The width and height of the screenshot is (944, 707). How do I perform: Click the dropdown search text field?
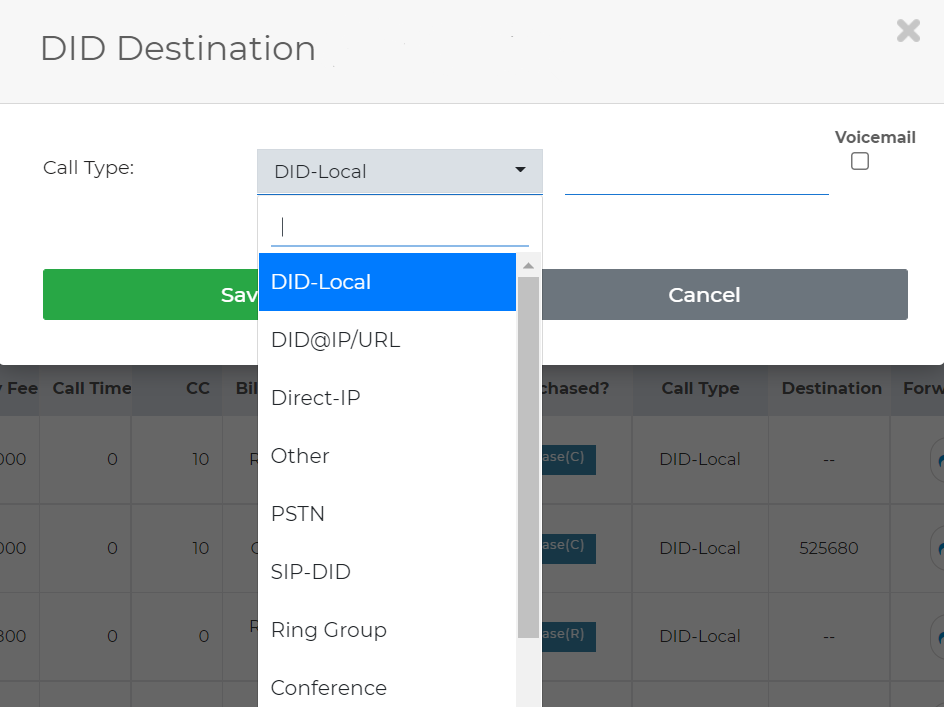coord(399,227)
